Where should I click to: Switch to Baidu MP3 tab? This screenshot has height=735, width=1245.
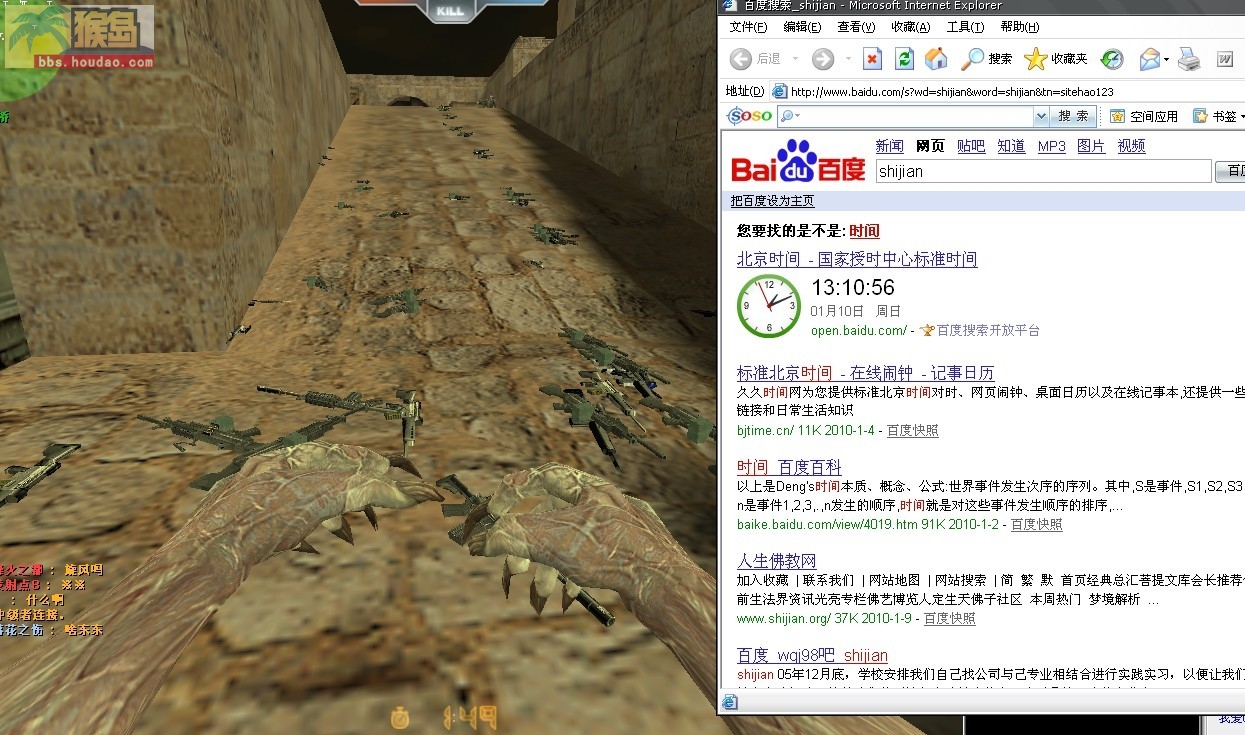[x=1052, y=146]
